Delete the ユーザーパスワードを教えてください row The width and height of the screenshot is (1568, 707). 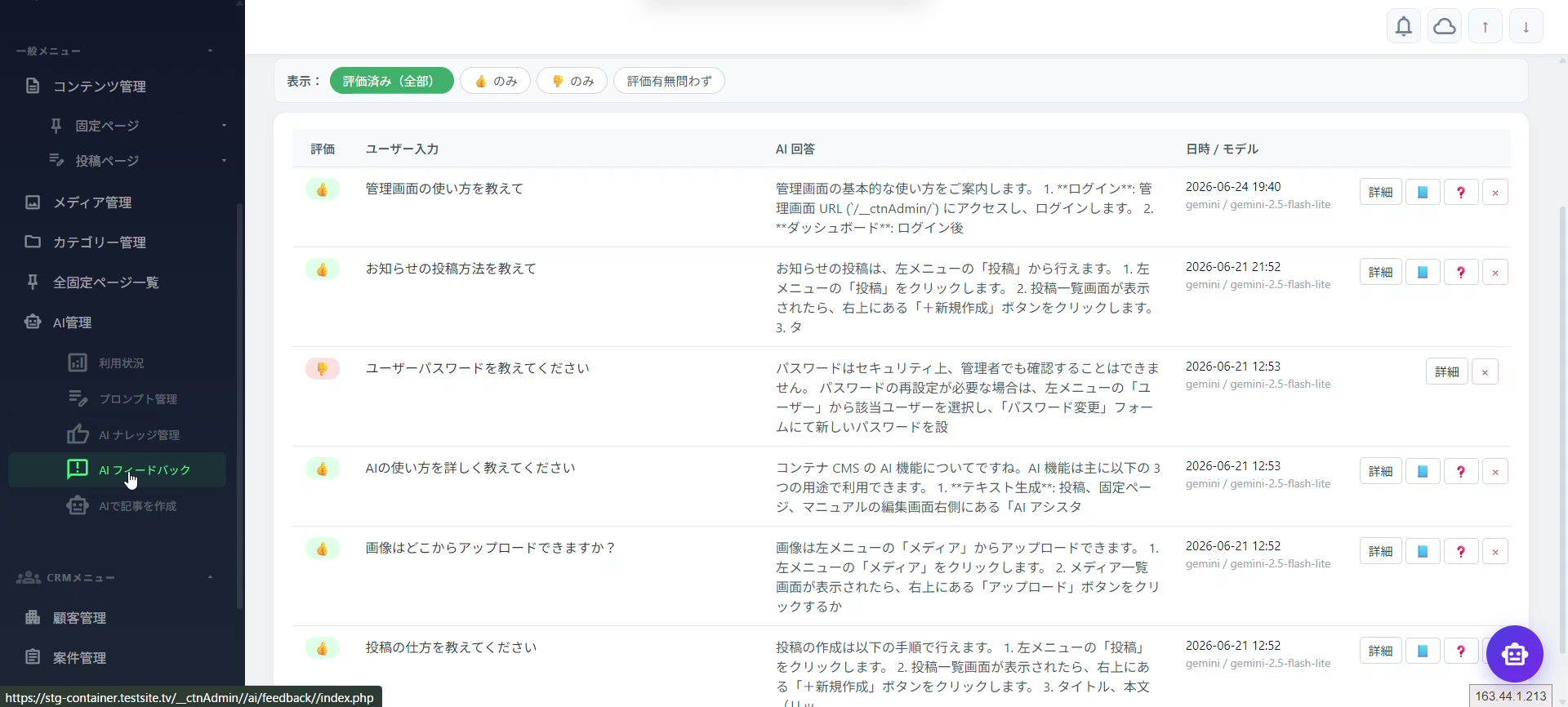pyautogui.click(x=1485, y=371)
